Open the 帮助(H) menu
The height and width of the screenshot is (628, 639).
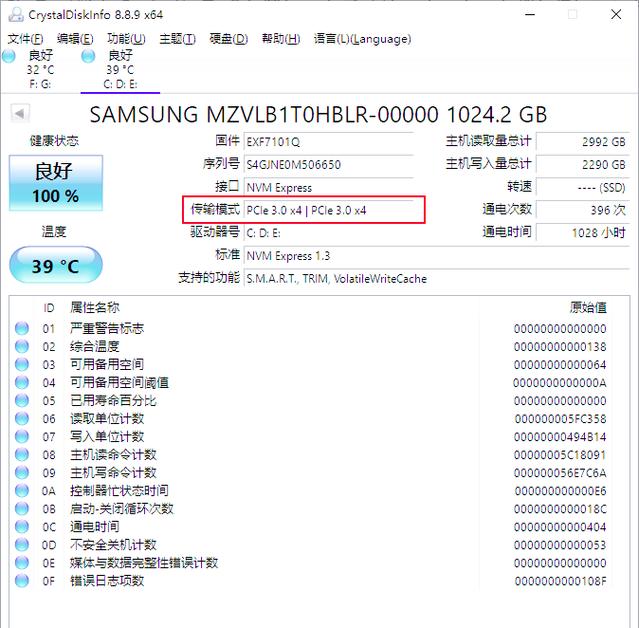point(281,39)
